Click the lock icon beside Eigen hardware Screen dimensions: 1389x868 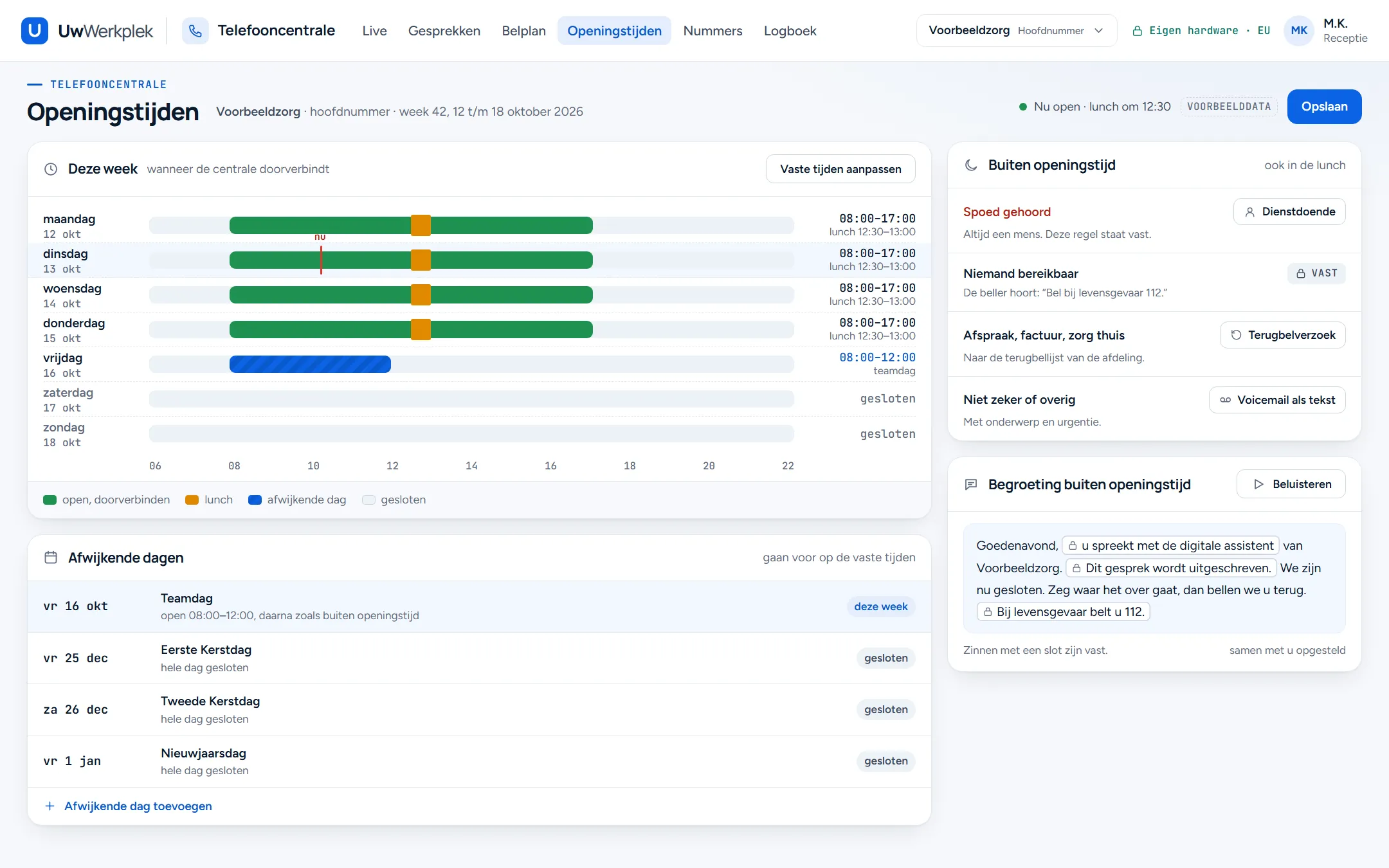(1137, 31)
